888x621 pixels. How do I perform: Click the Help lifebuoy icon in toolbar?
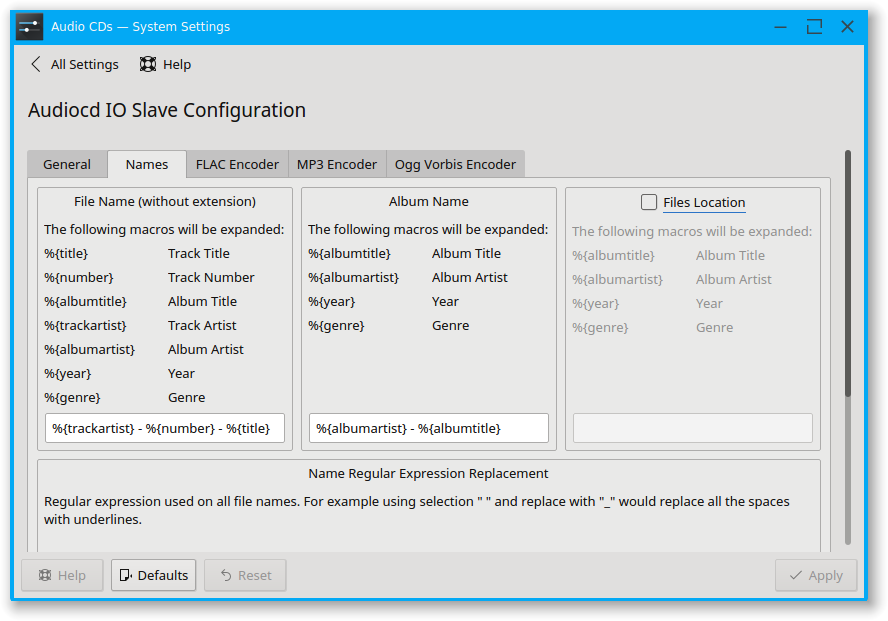click(x=148, y=64)
